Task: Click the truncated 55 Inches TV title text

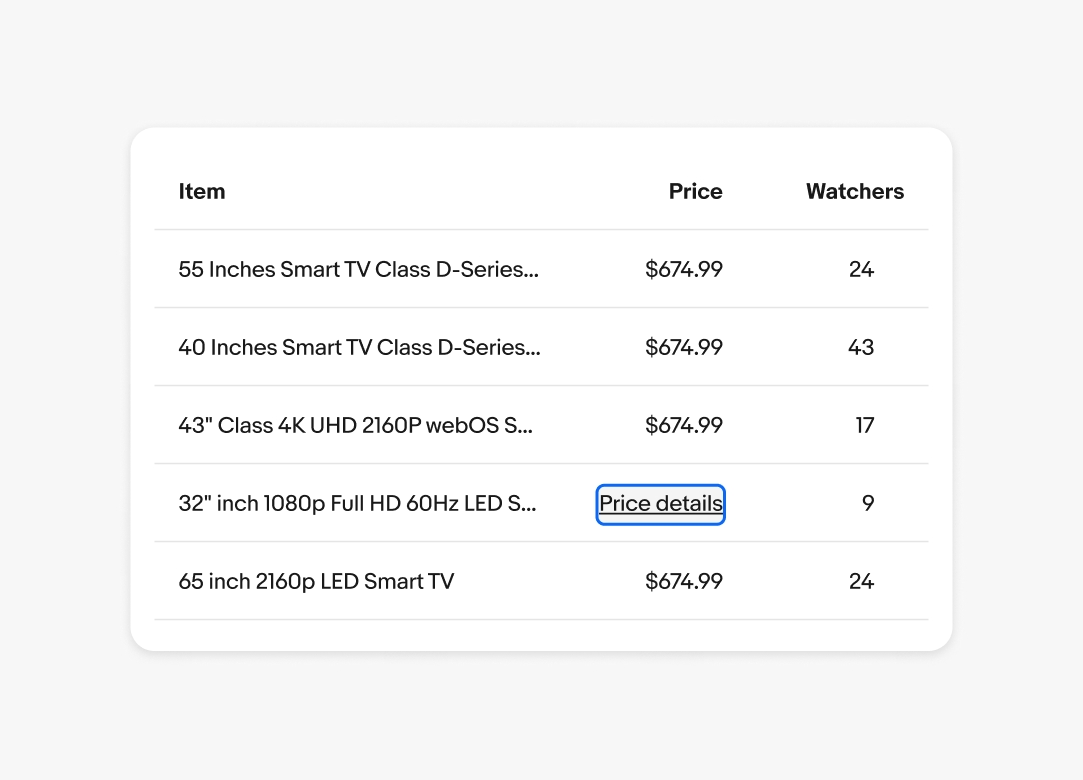Action: [359, 269]
